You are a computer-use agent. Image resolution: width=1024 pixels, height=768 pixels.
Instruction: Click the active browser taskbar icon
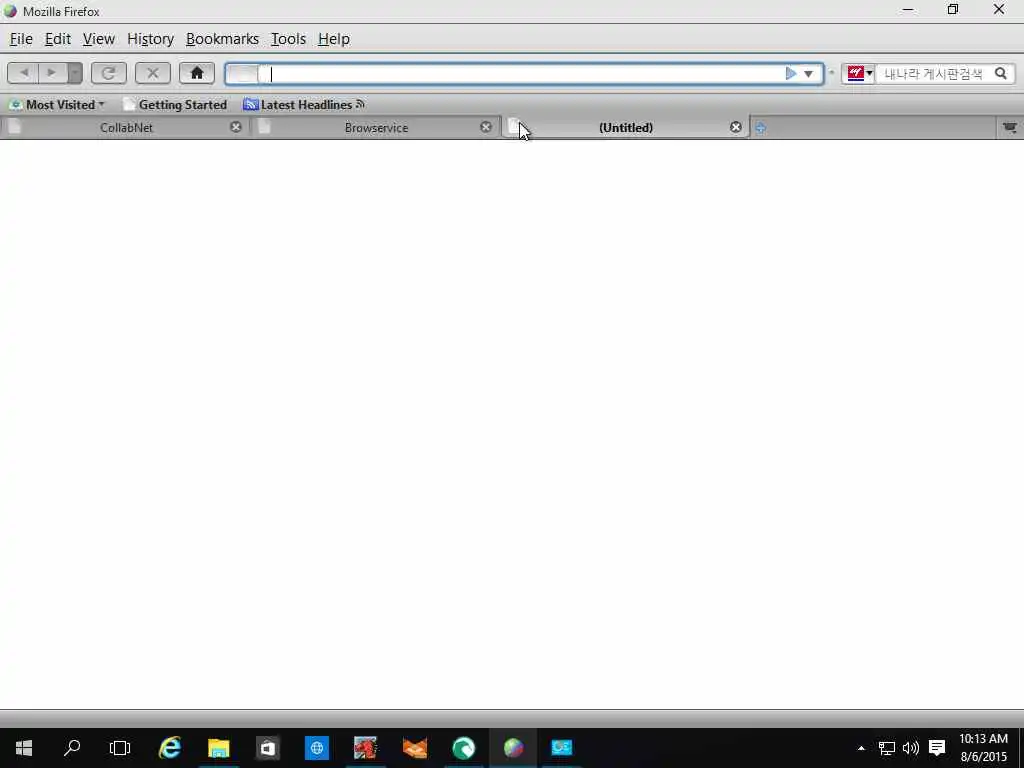[513, 748]
